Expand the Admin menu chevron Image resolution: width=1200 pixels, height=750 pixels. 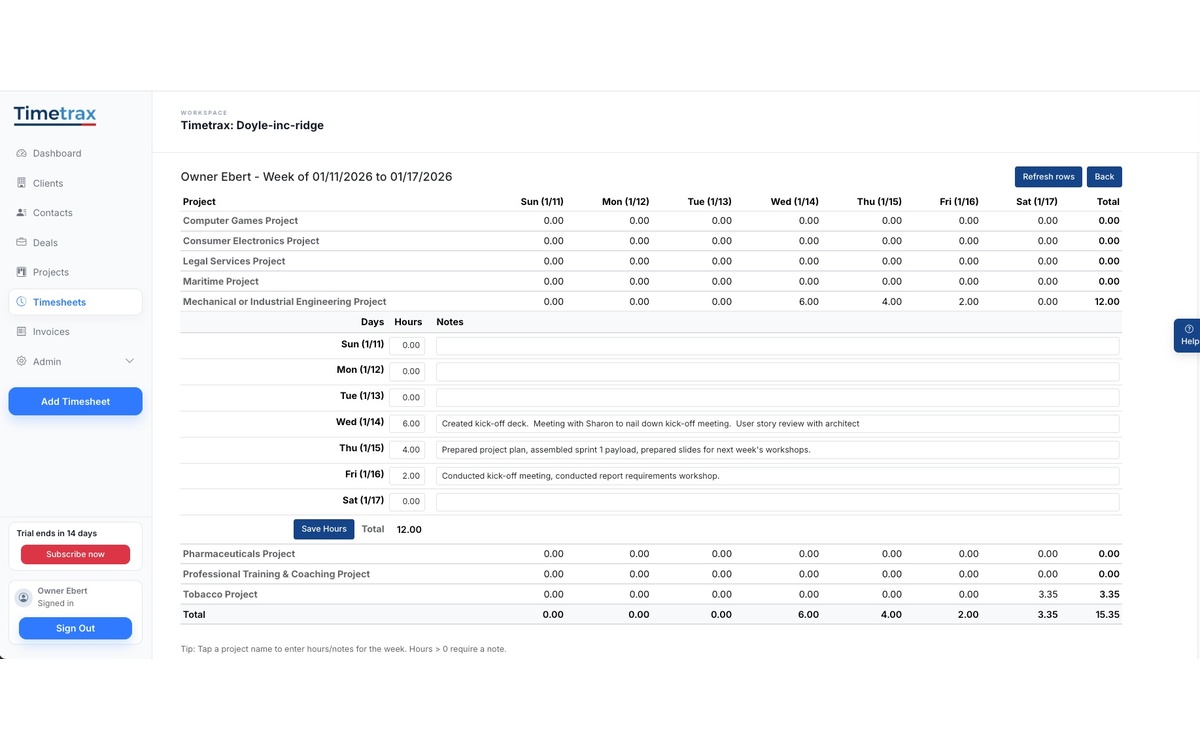[x=129, y=362]
